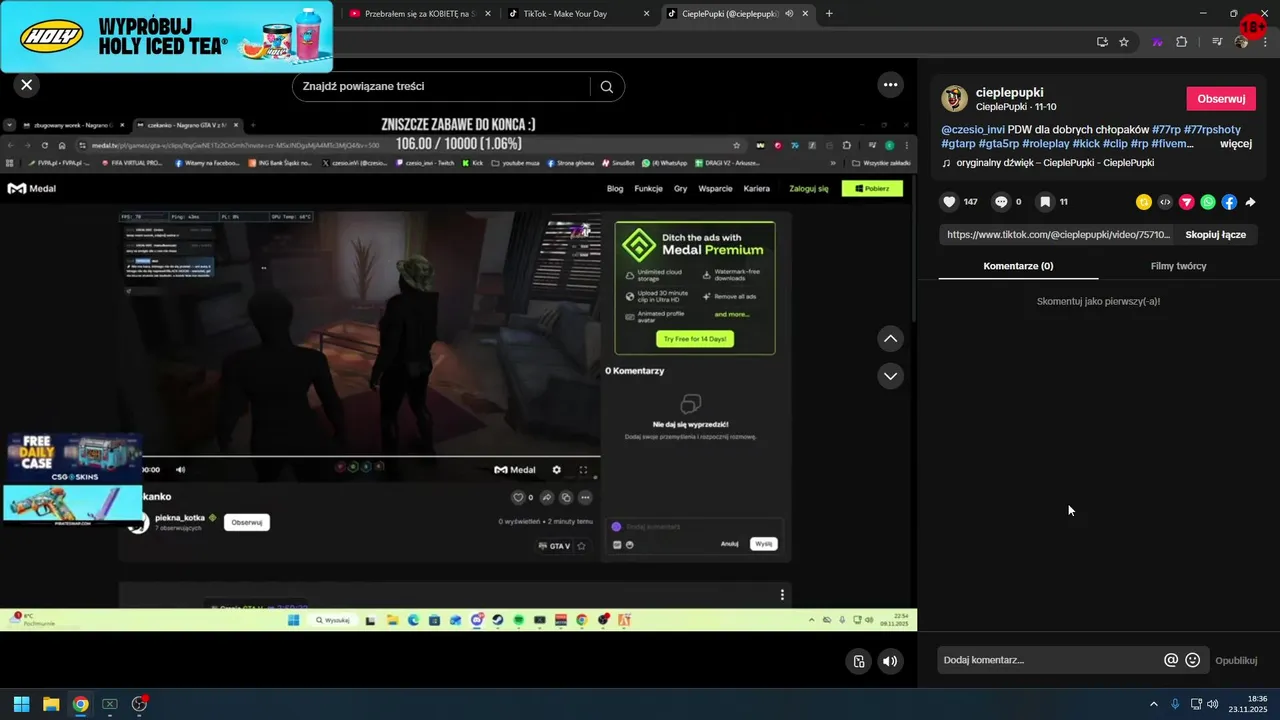Open File Explorer from taskbar
The height and width of the screenshot is (720, 1280).
click(x=51, y=704)
